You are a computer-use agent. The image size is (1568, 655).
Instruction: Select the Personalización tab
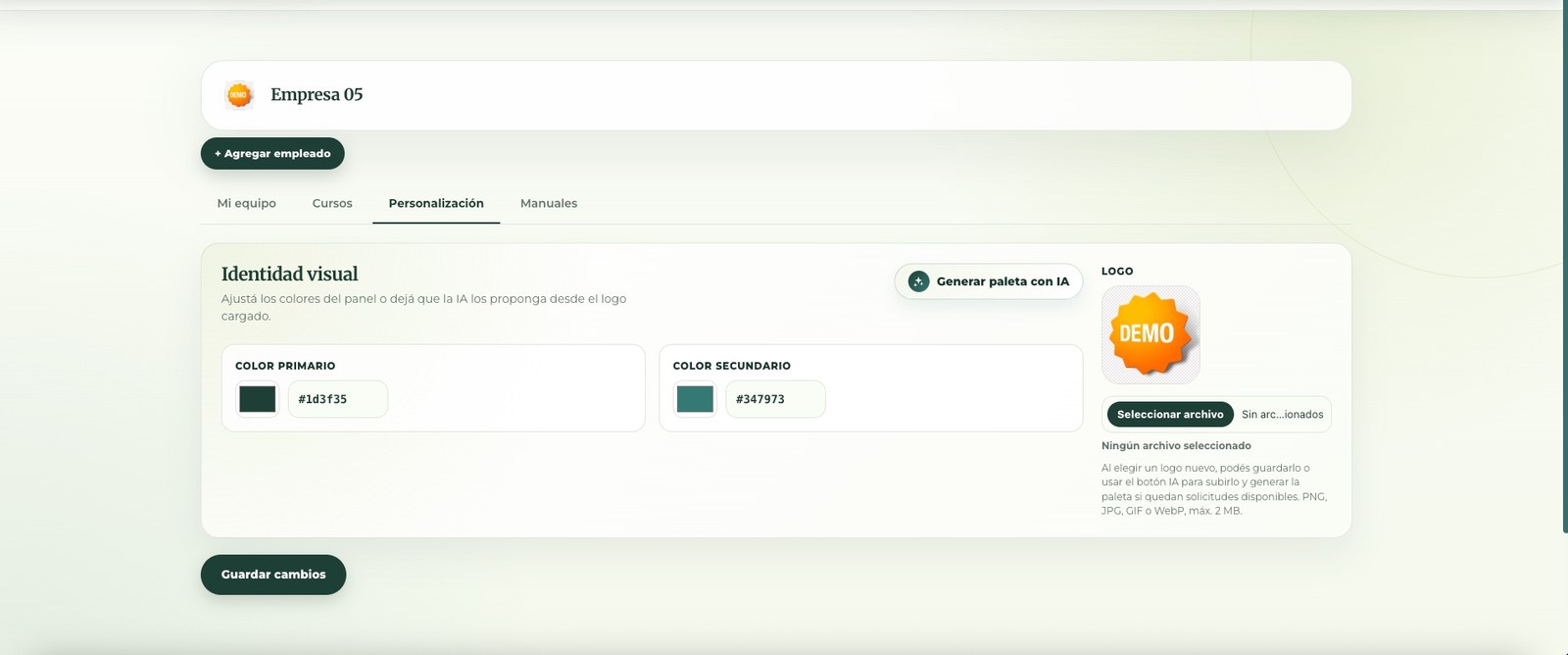(x=436, y=203)
